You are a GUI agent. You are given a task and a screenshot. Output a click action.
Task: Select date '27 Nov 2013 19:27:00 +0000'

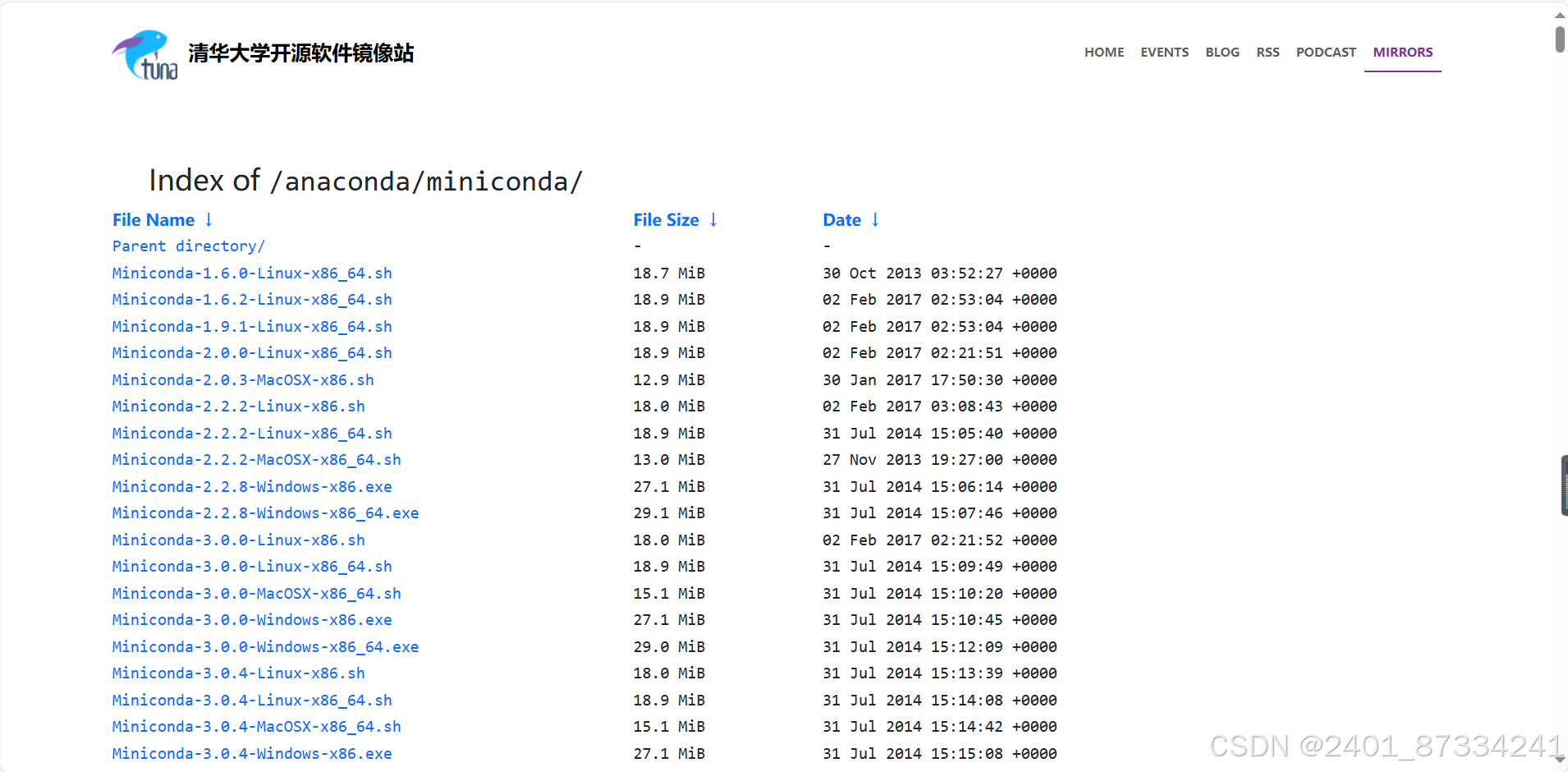[940, 460]
